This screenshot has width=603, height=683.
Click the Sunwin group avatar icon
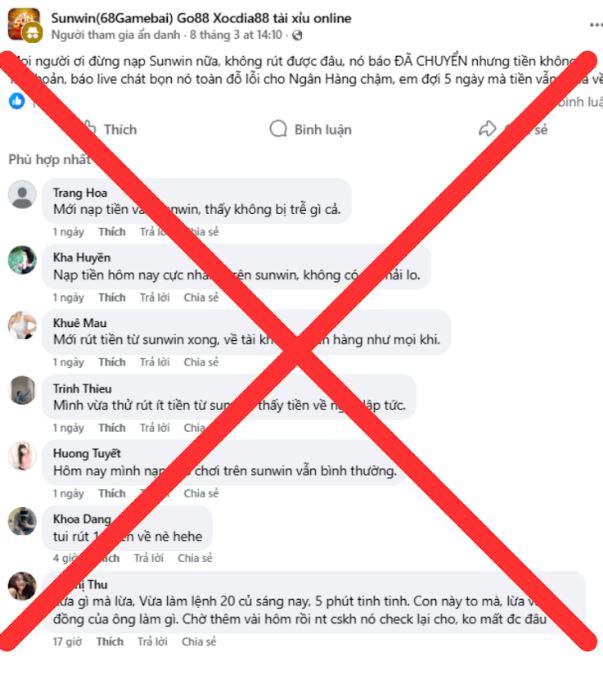point(25,25)
